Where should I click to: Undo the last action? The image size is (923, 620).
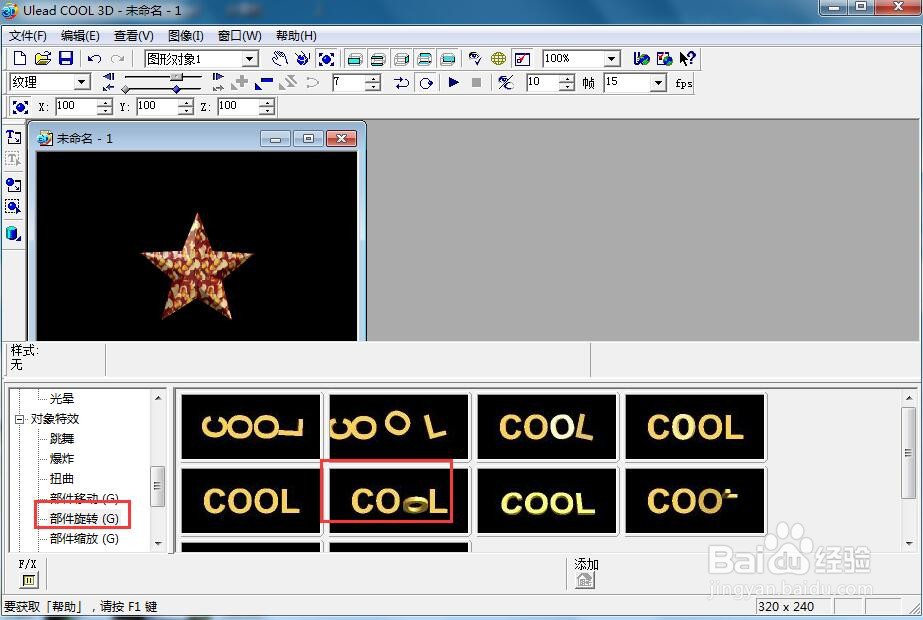pos(94,58)
